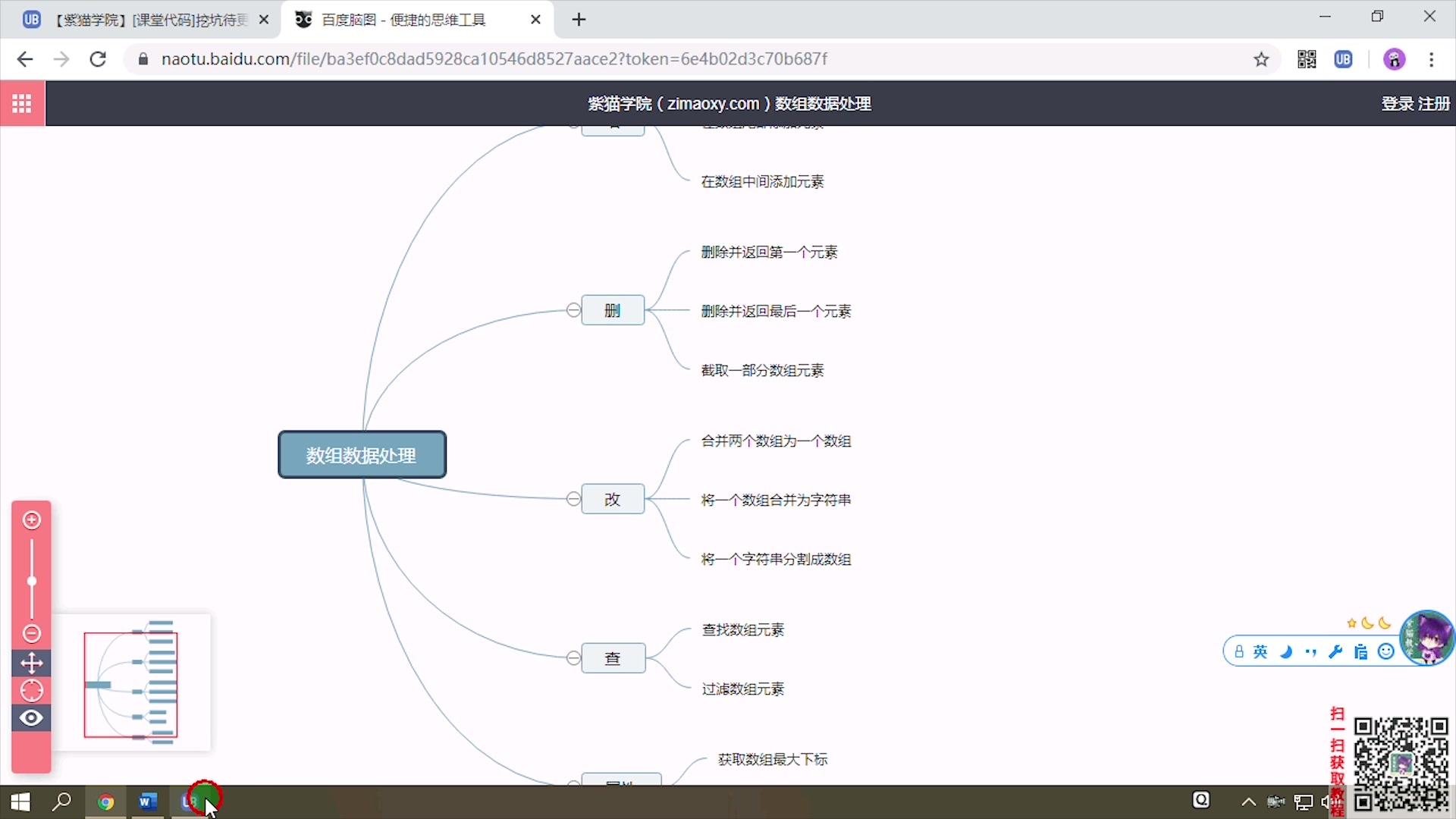Locate root node with target icon
The image size is (1456, 819).
click(x=32, y=691)
